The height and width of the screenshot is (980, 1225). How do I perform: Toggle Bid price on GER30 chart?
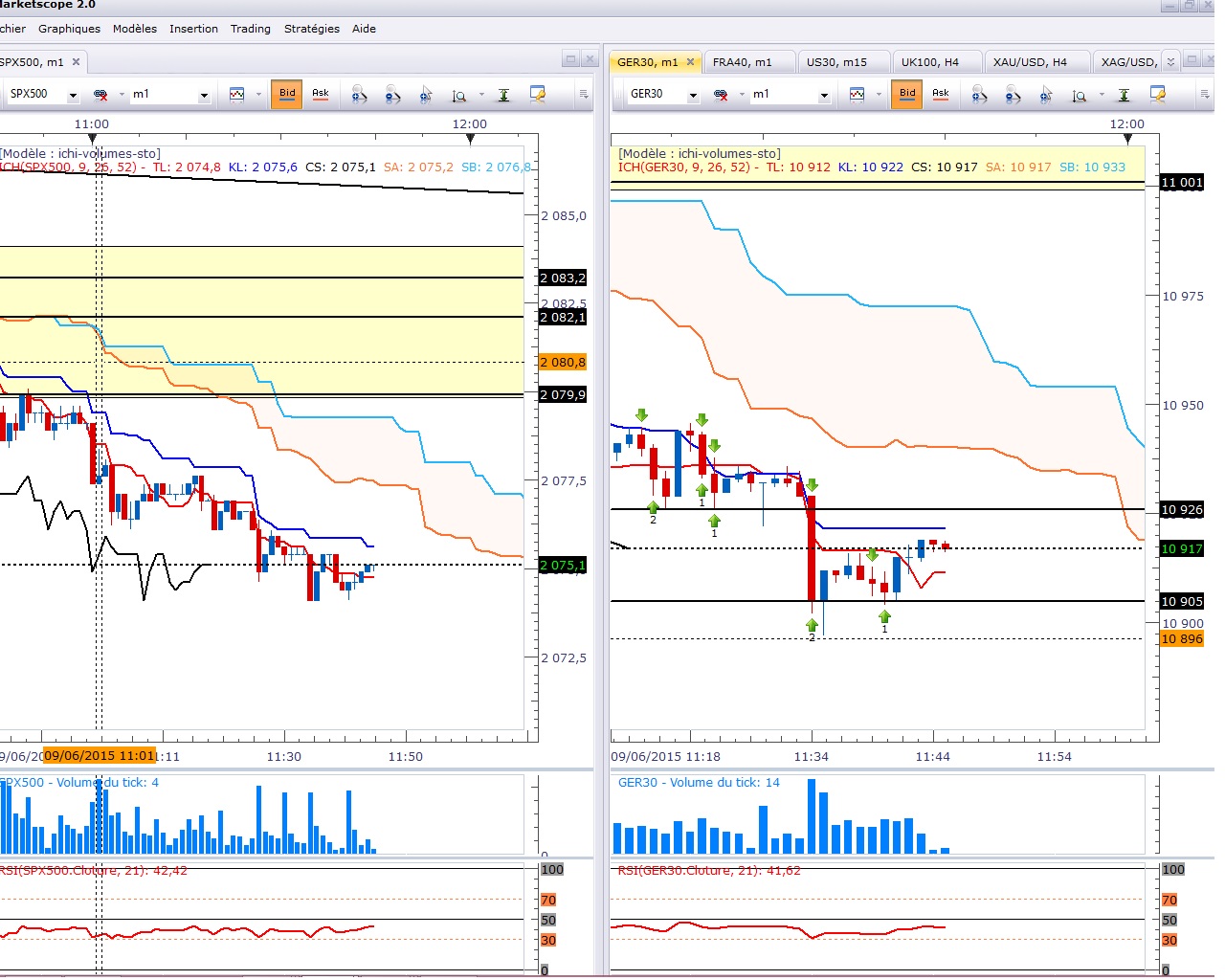click(907, 94)
